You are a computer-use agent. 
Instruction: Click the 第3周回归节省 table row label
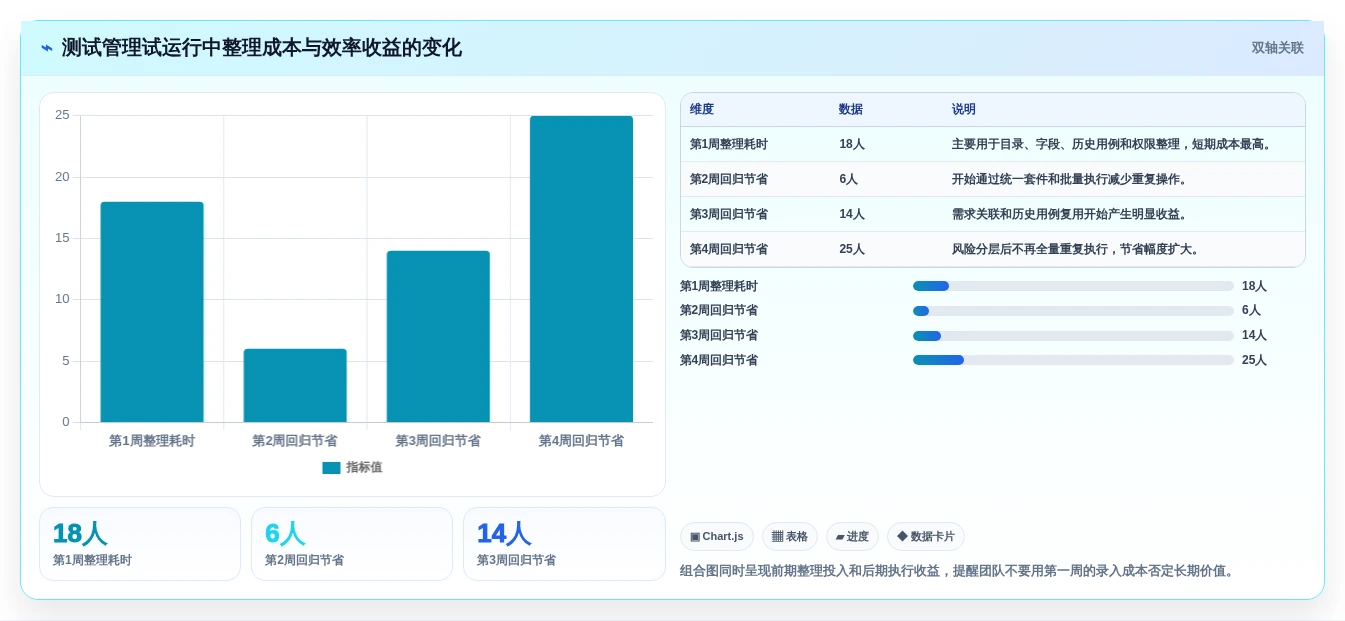729,214
